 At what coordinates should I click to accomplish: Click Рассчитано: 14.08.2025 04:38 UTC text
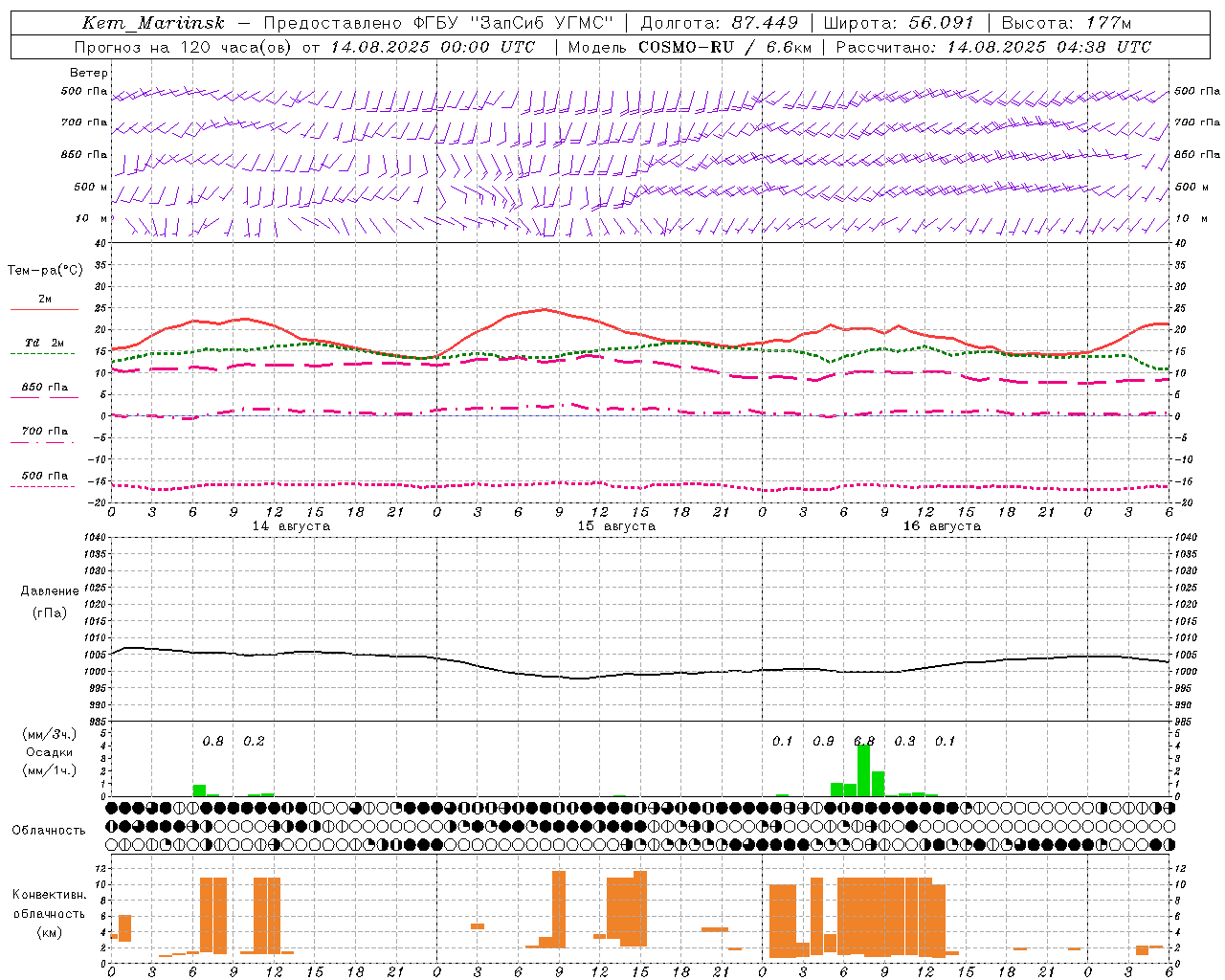(993, 47)
